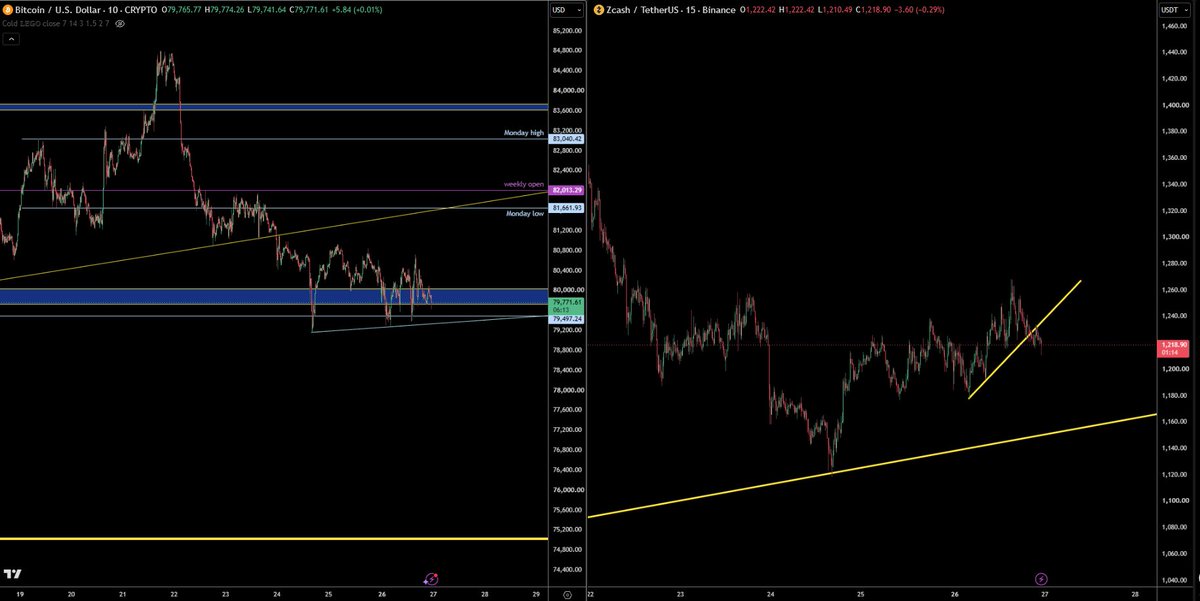Click the 85,200.00 Bitcoin scale label
This screenshot has width=1200, height=601.
click(565, 31)
